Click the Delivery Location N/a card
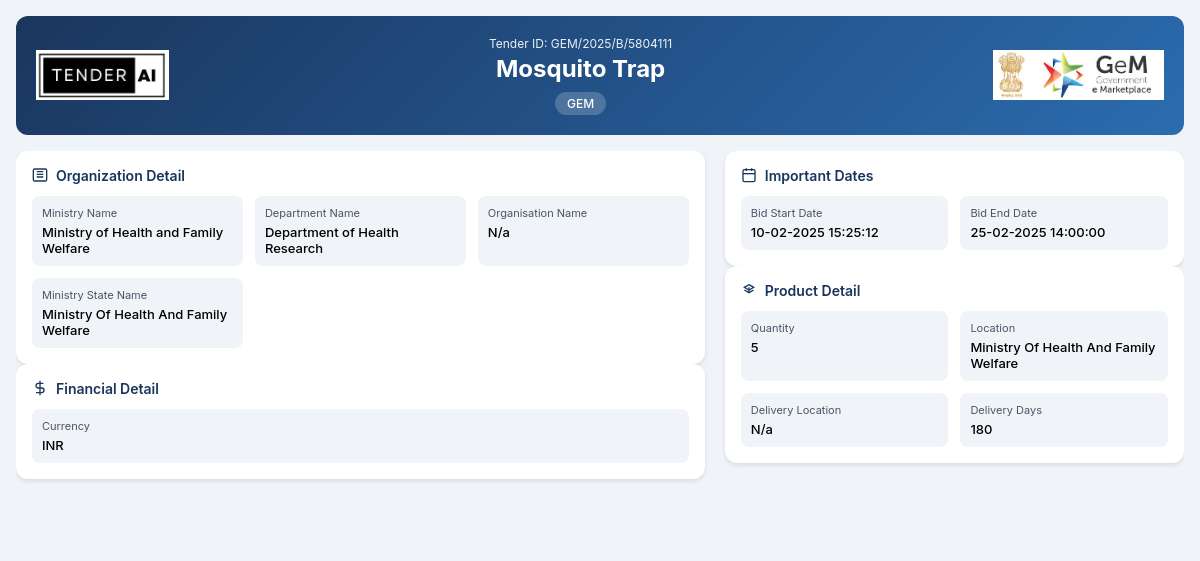Viewport: 1200px width, 561px height. click(x=844, y=420)
